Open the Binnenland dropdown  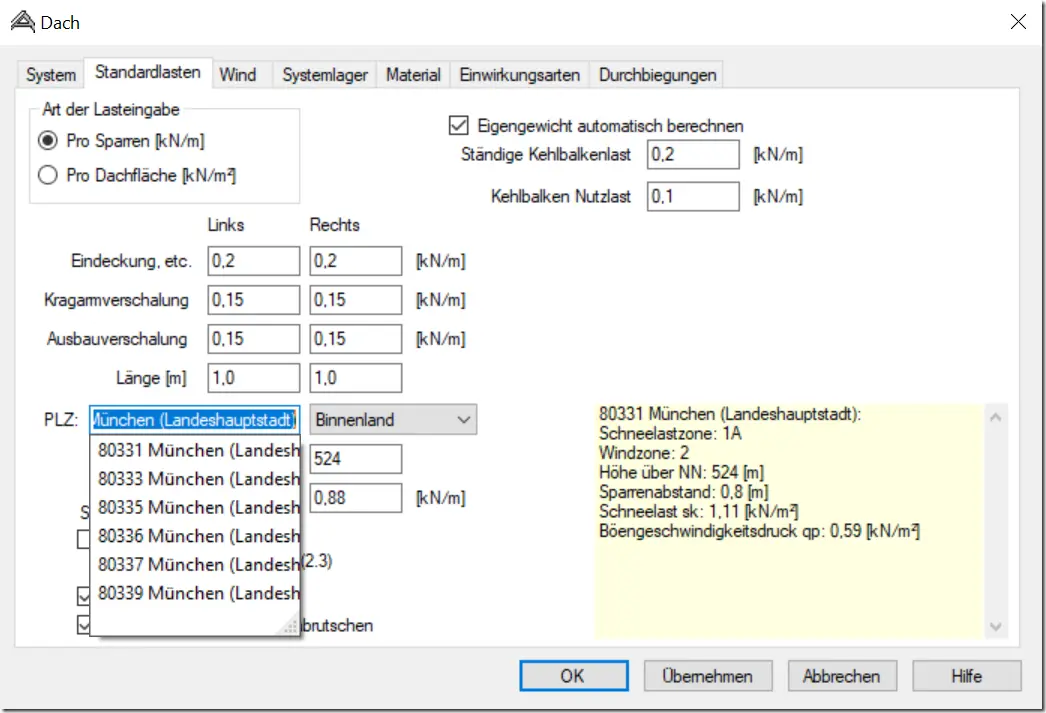(393, 420)
